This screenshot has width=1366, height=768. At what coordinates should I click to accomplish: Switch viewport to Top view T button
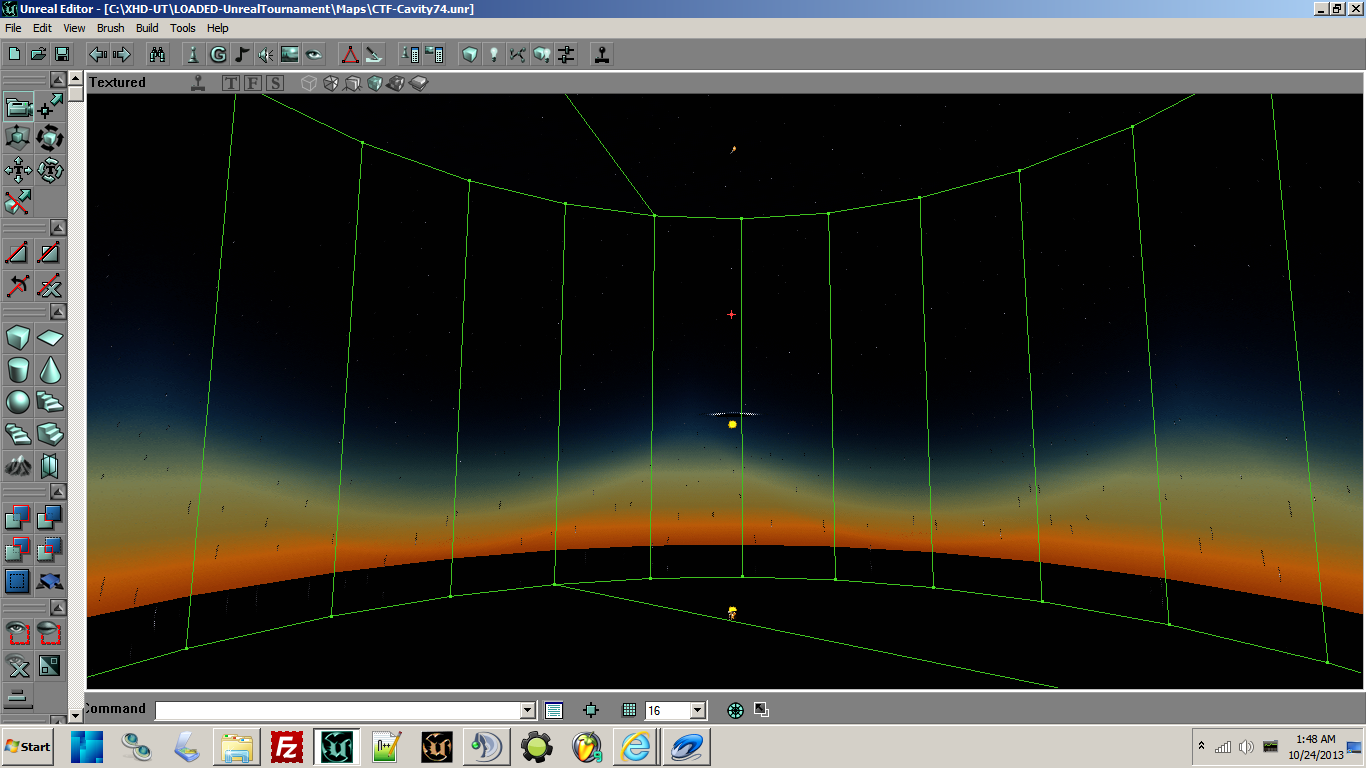[231, 83]
